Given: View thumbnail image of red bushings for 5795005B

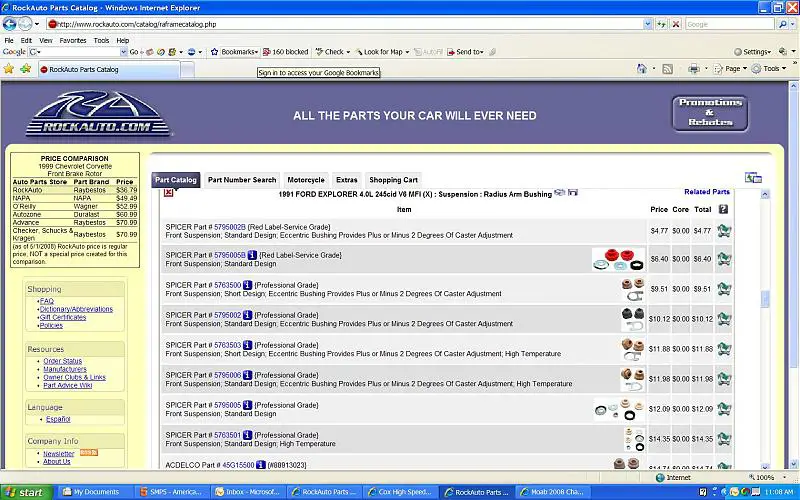Looking at the screenshot, I should 618,259.
